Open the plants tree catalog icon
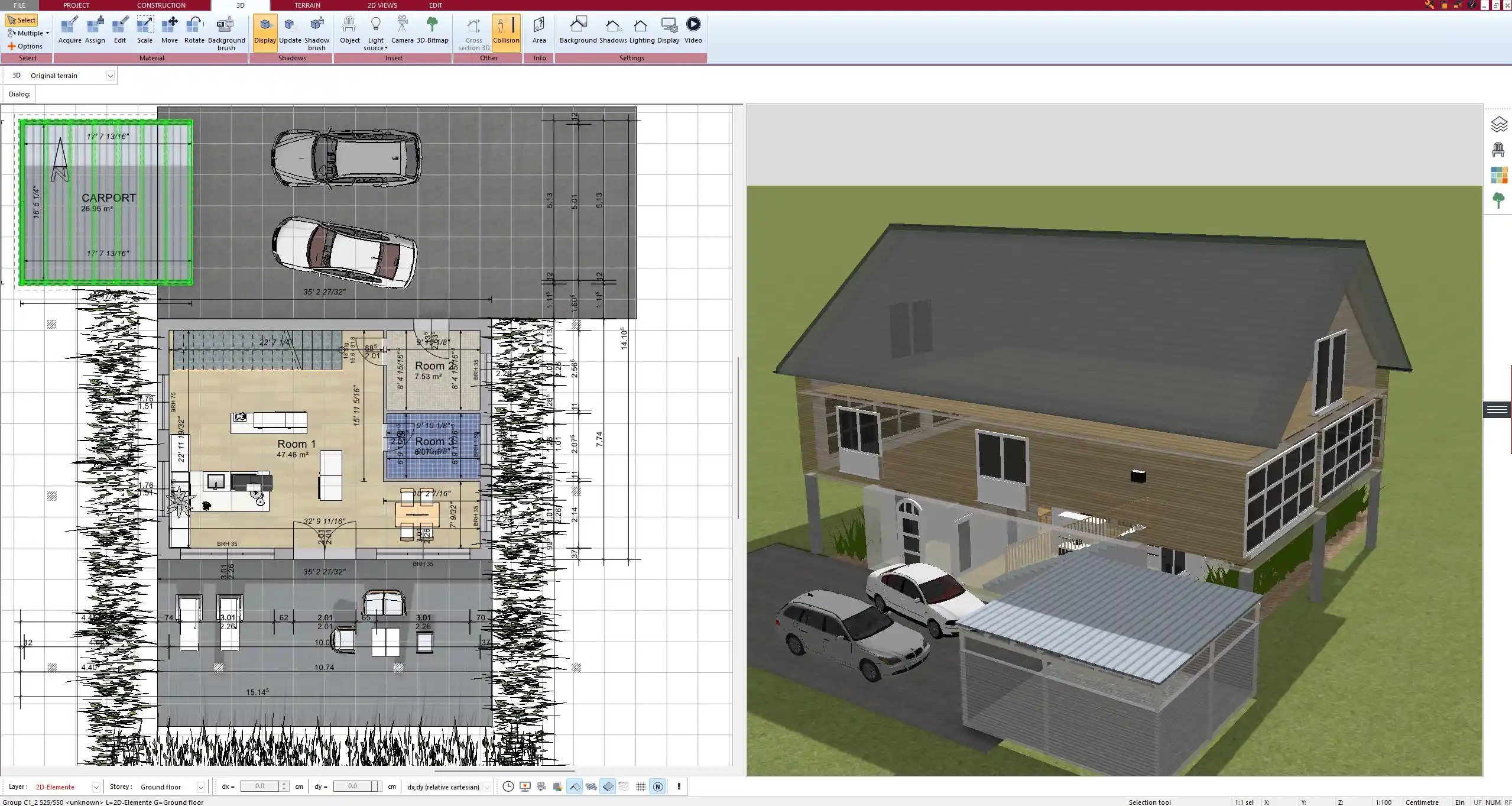The width and height of the screenshot is (1512, 806). click(1498, 200)
